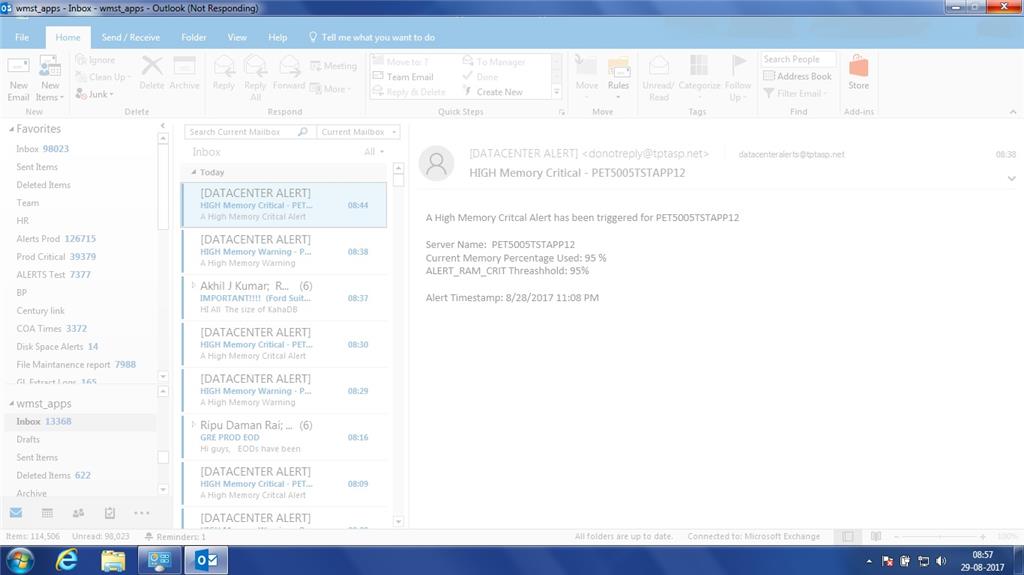Collapse the ribbon with the caret
This screenshot has width=1024, height=575.
point(1013,112)
